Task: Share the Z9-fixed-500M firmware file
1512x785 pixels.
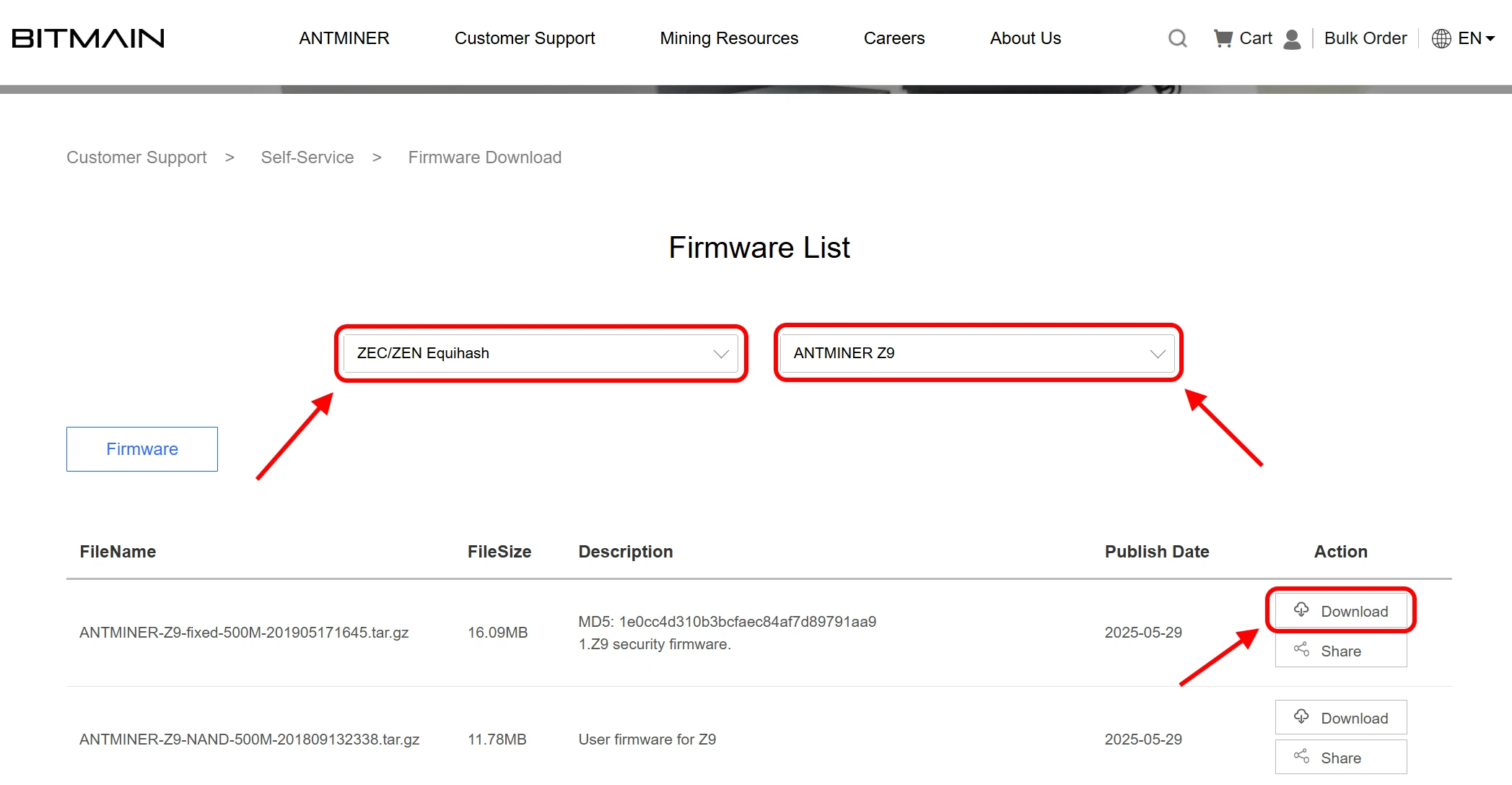Action: click(1340, 651)
